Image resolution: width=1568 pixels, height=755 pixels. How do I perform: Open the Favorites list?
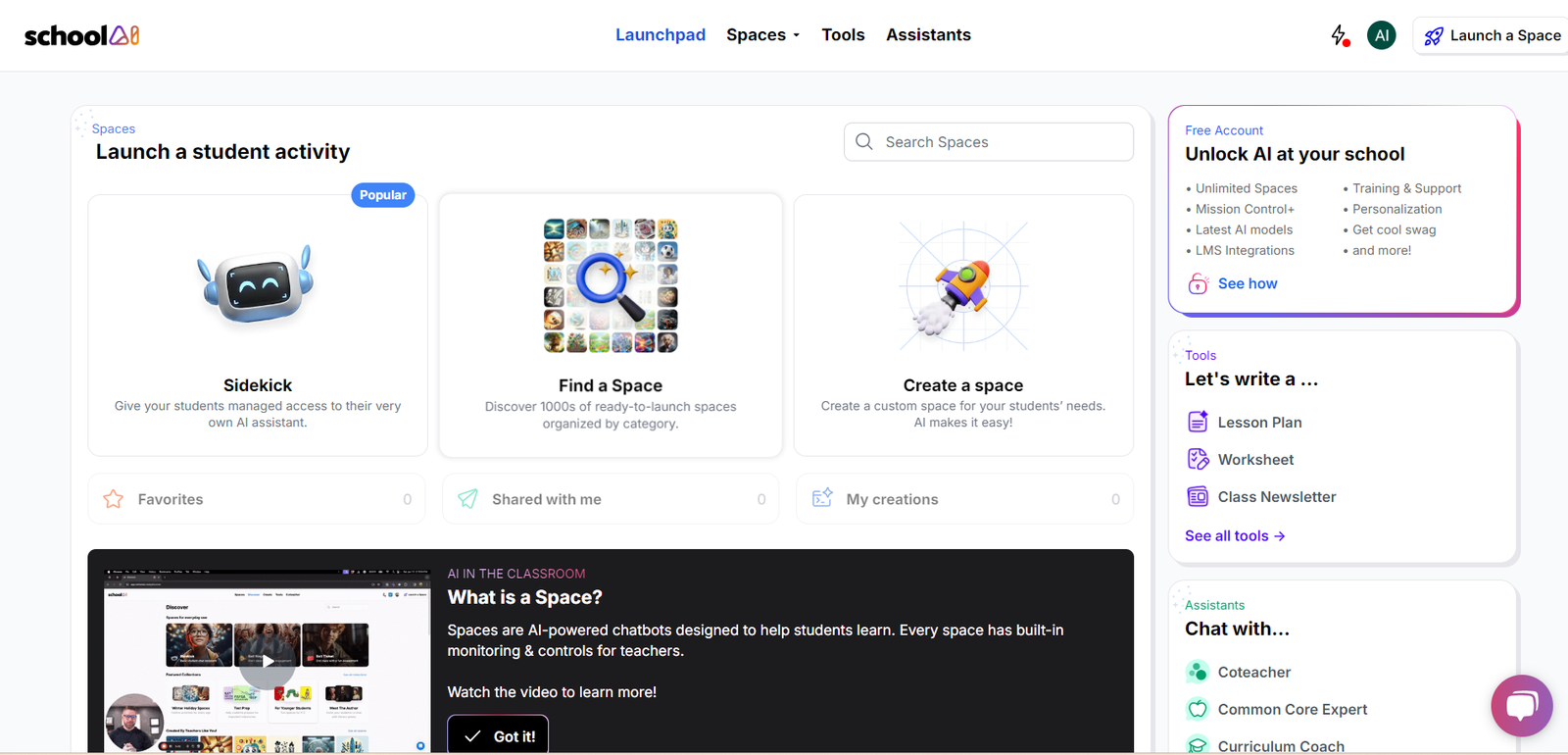(x=257, y=499)
